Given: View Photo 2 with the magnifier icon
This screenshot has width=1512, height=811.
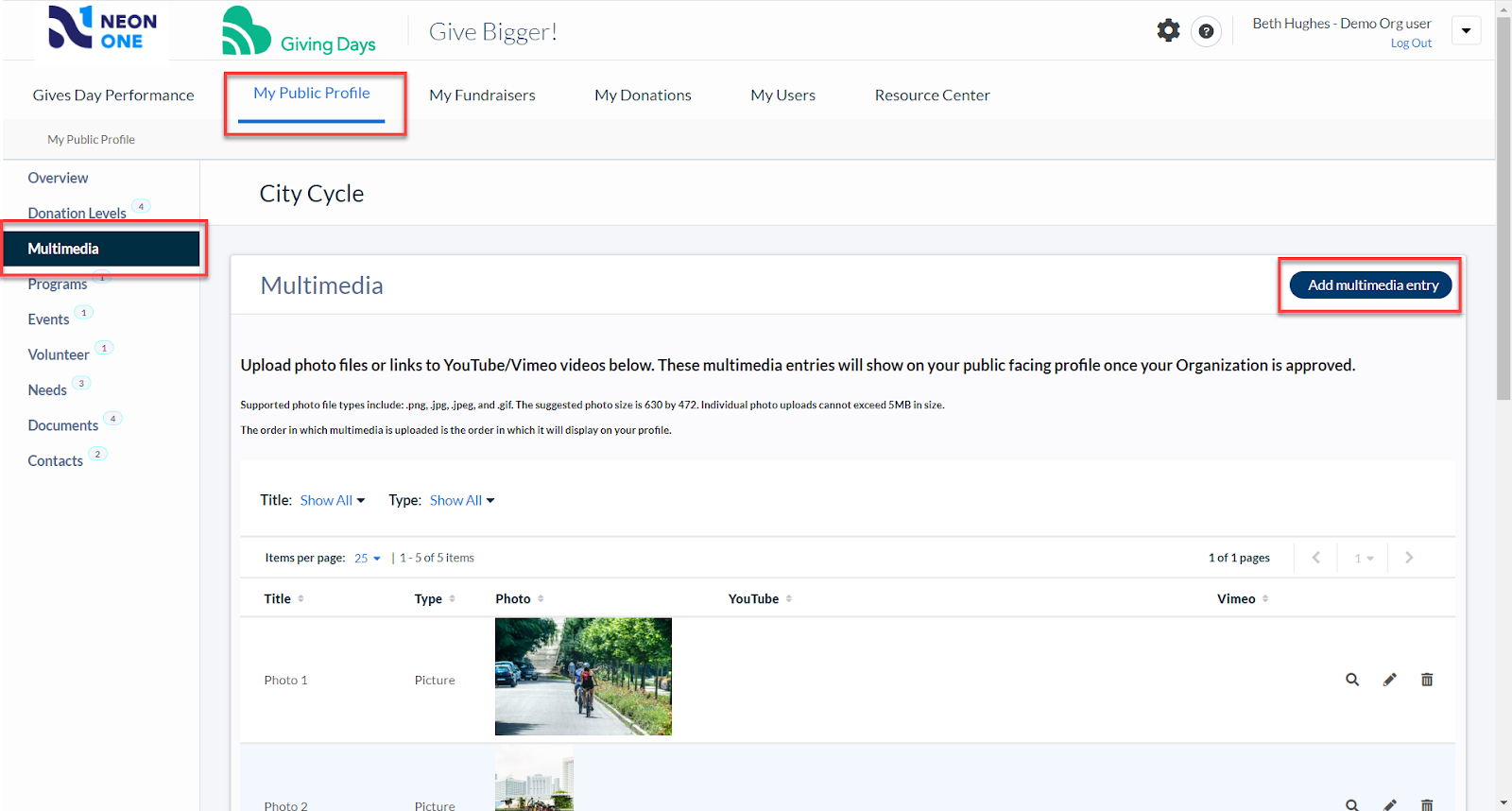Looking at the screenshot, I should pyautogui.click(x=1352, y=804).
